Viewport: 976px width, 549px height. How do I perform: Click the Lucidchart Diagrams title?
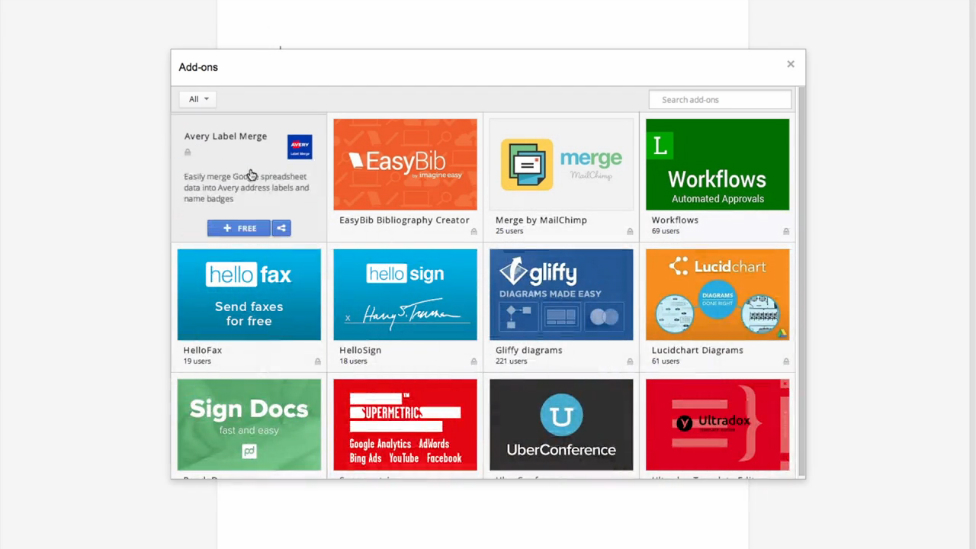[x=697, y=350]
